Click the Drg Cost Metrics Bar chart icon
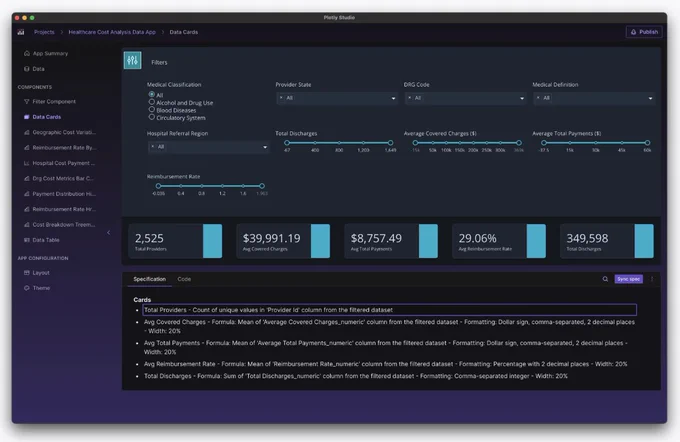680x442 pixels. [26, 178]
